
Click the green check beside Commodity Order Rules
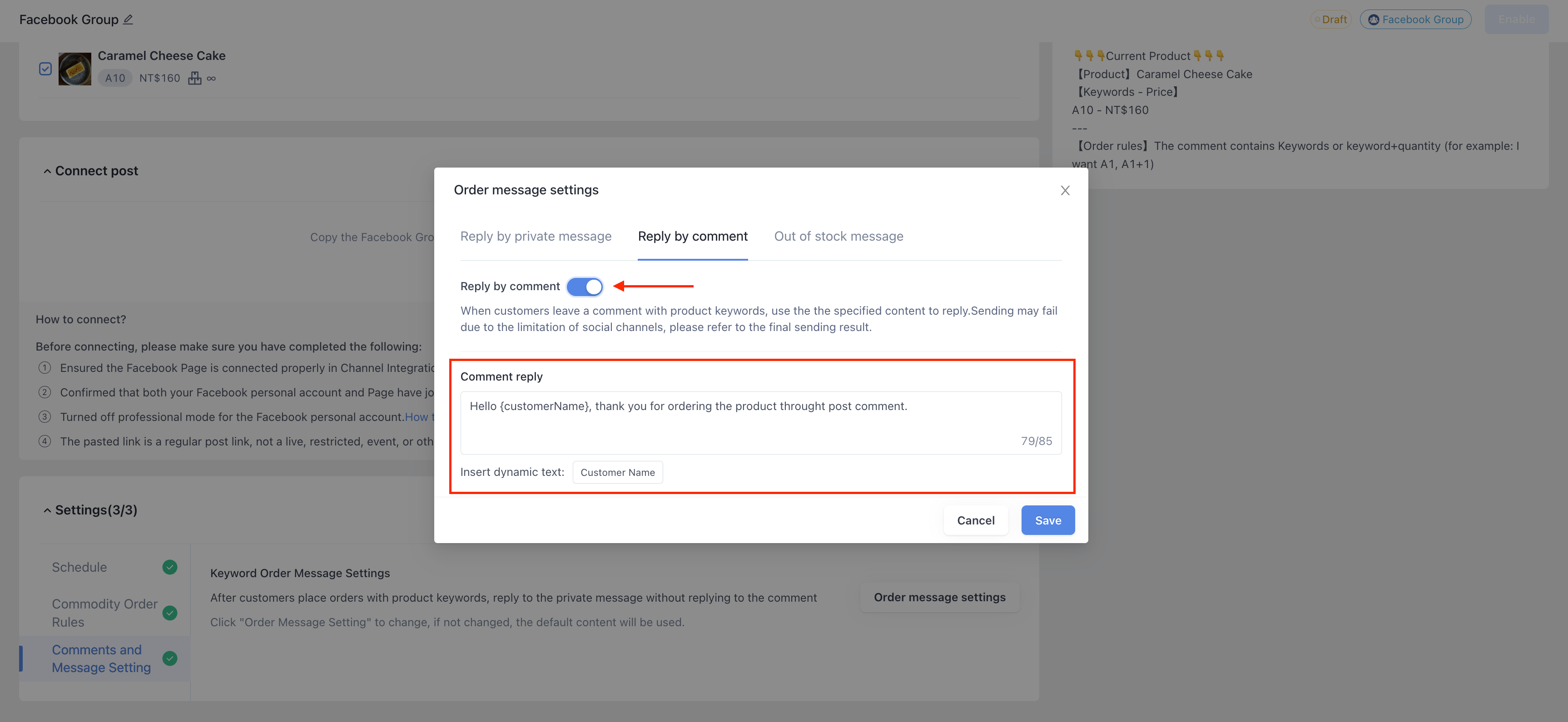(170, 613)
